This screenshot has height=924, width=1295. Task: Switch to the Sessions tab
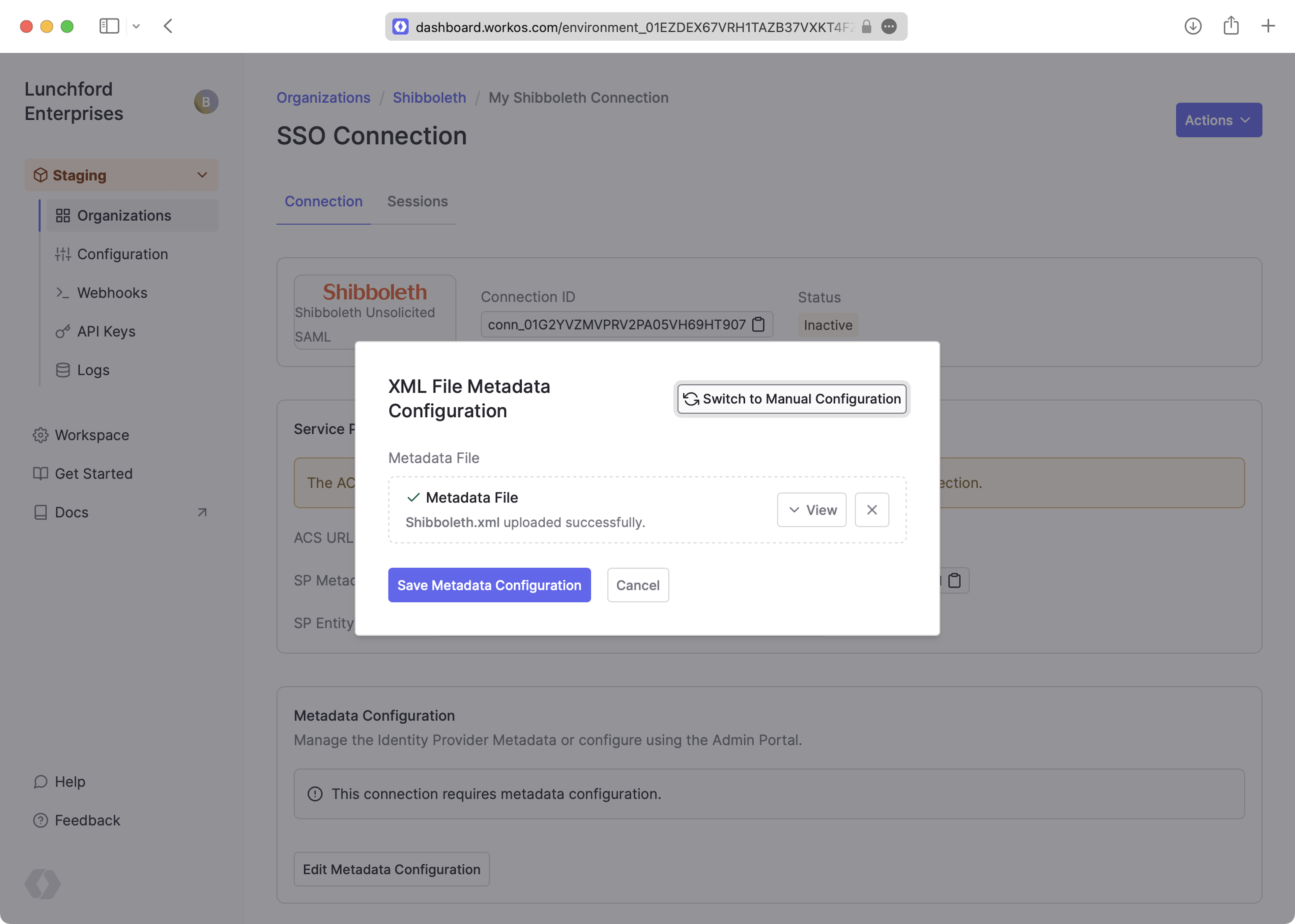[x=417, y=201]
